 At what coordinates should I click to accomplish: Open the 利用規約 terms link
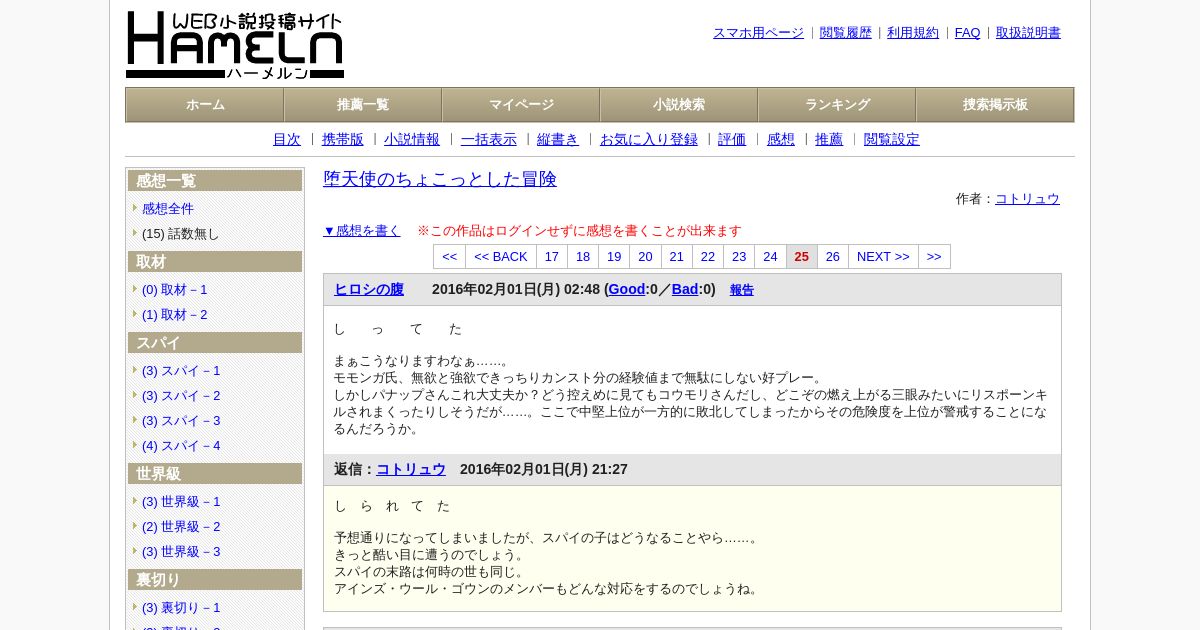tap(913, 33)
